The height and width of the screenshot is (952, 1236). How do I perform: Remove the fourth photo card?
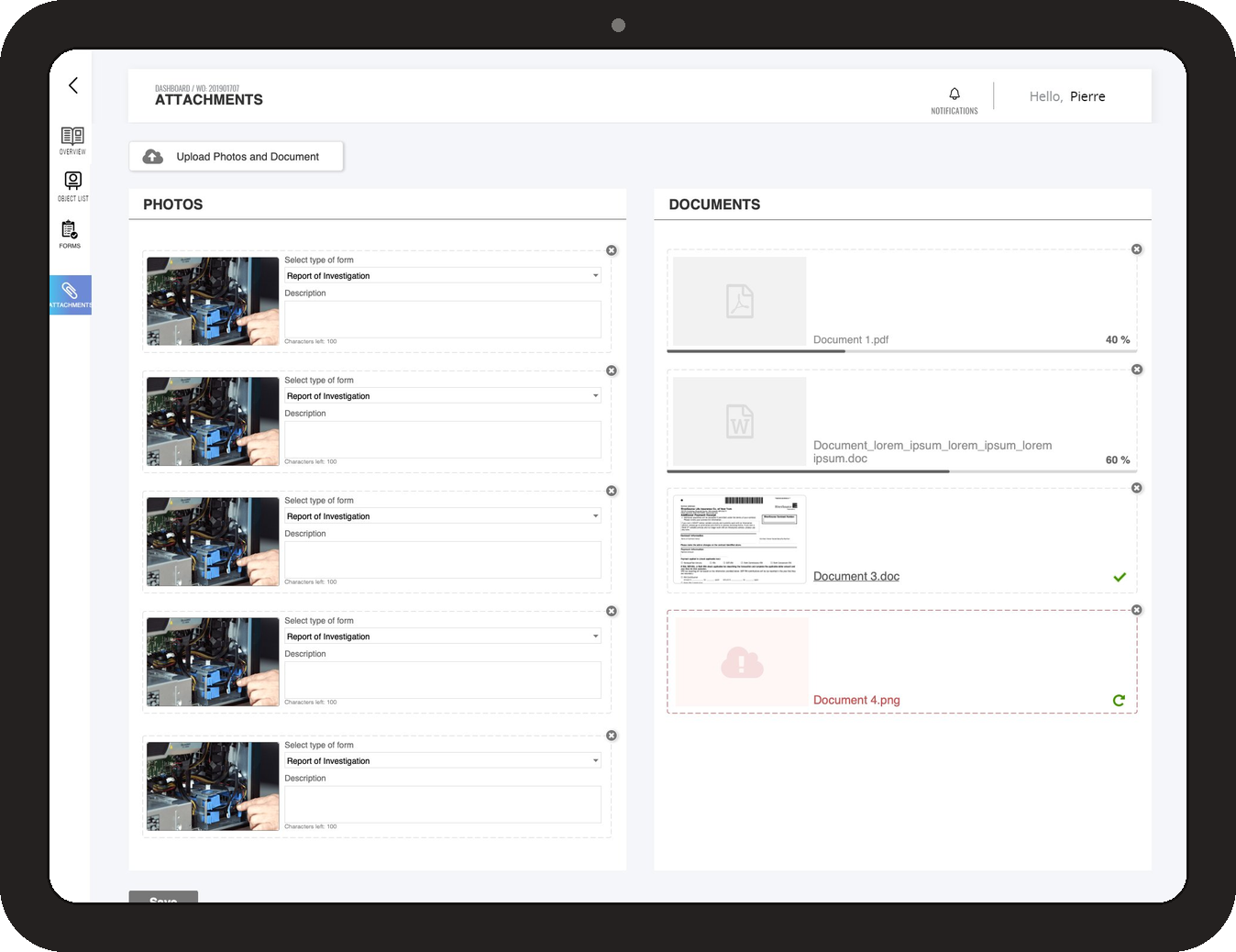tap(612, 611)
